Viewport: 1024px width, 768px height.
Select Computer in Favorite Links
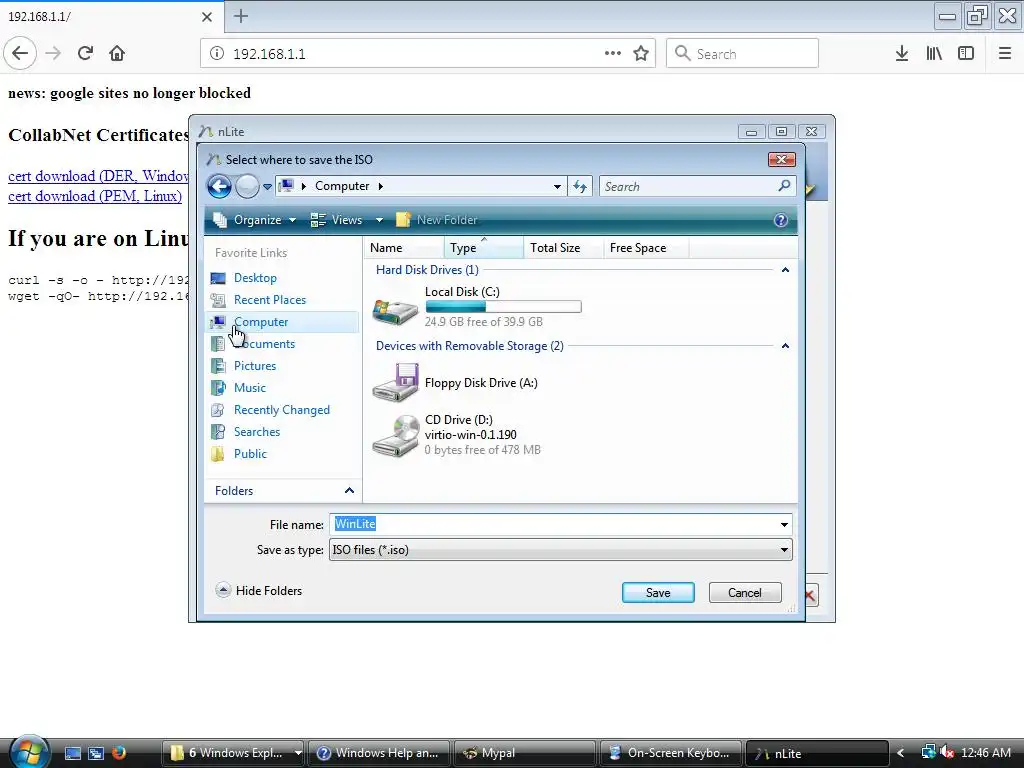(261, 322)
